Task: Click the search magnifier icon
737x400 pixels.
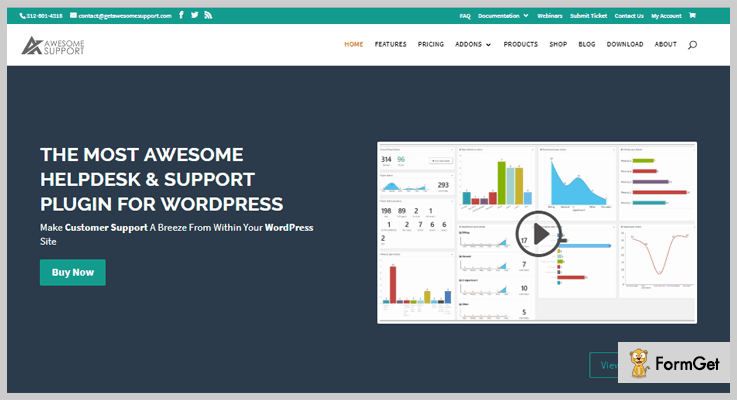Action: tap(692, 45)
